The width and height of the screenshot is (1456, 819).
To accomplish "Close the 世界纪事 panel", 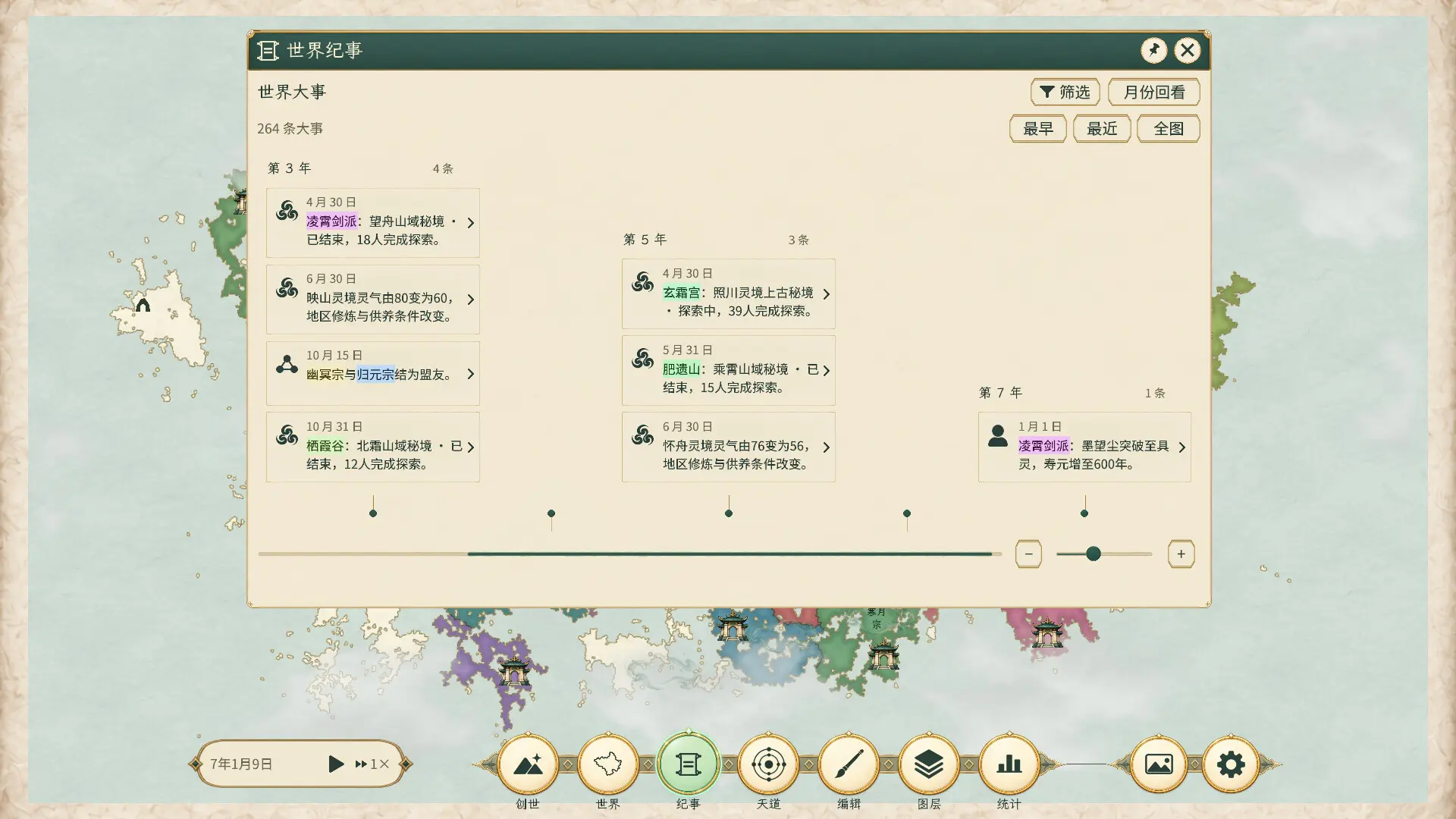I will [1188, 50].
